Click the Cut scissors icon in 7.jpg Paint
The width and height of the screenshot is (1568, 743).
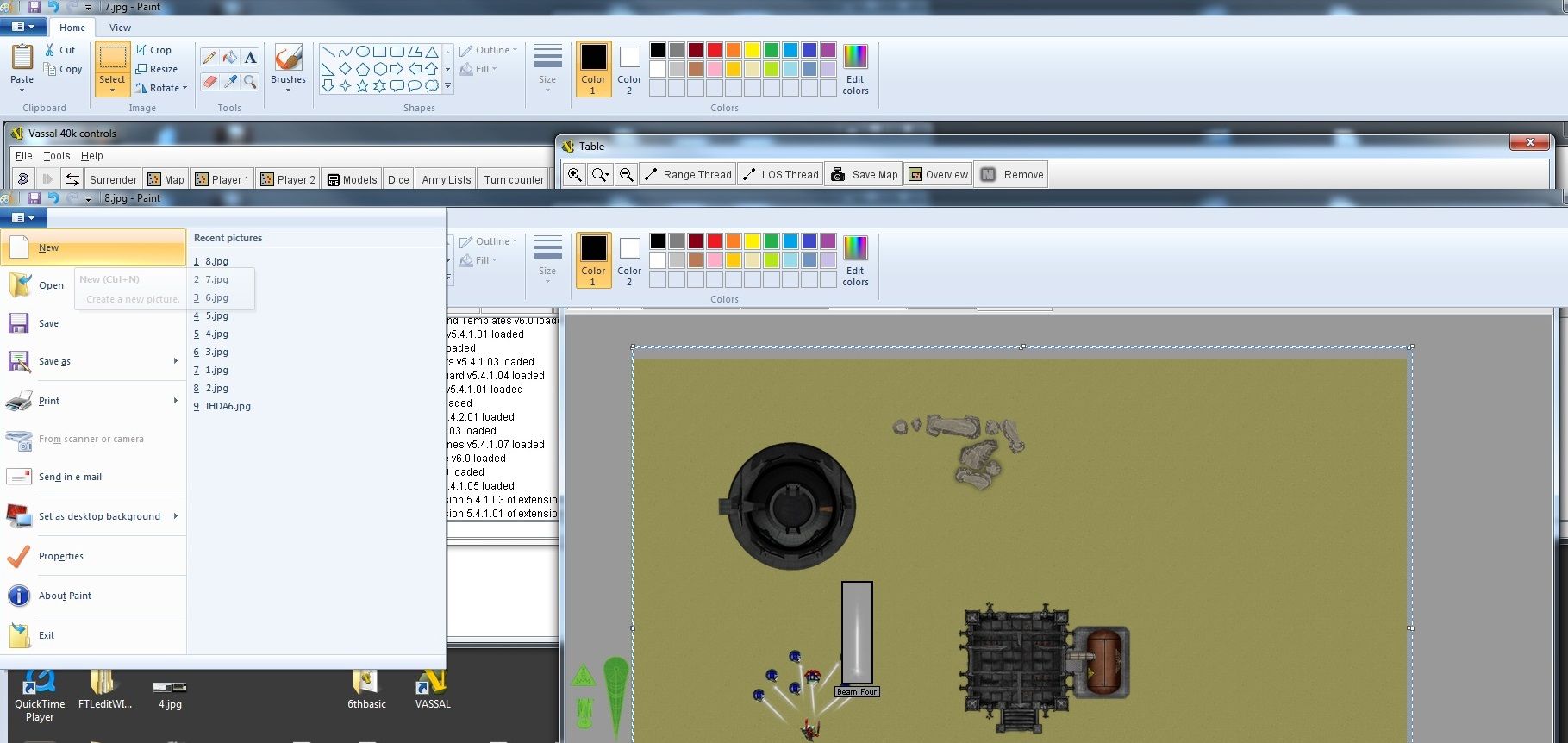click(x=50, y=50)
